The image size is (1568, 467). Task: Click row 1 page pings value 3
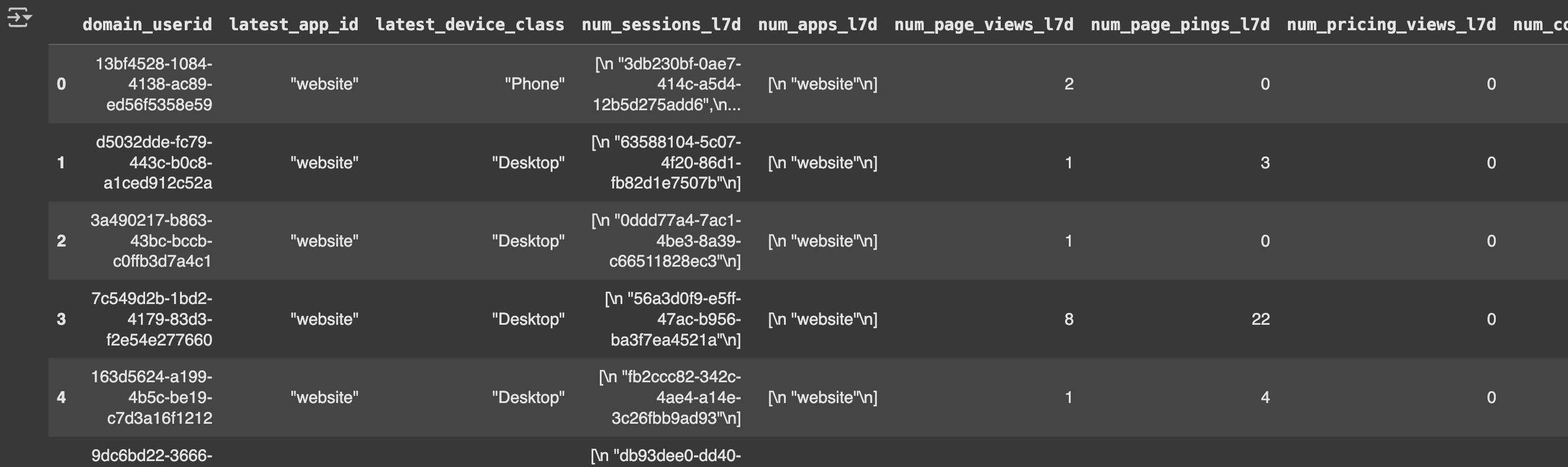pos(1265,162)
